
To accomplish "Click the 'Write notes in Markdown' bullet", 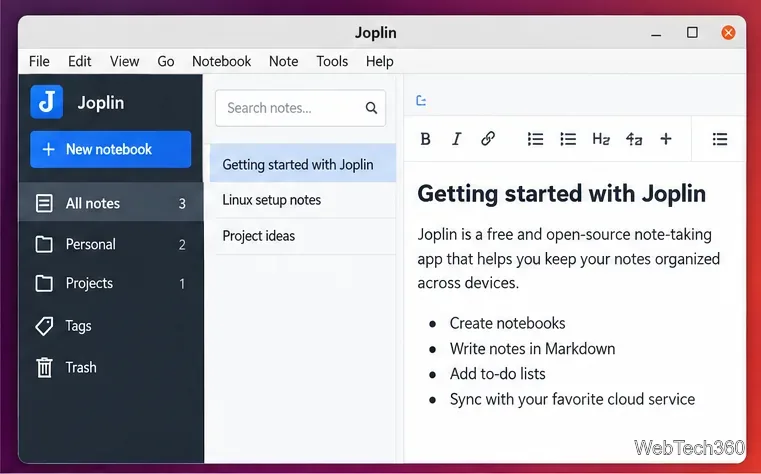I will 532,348.
